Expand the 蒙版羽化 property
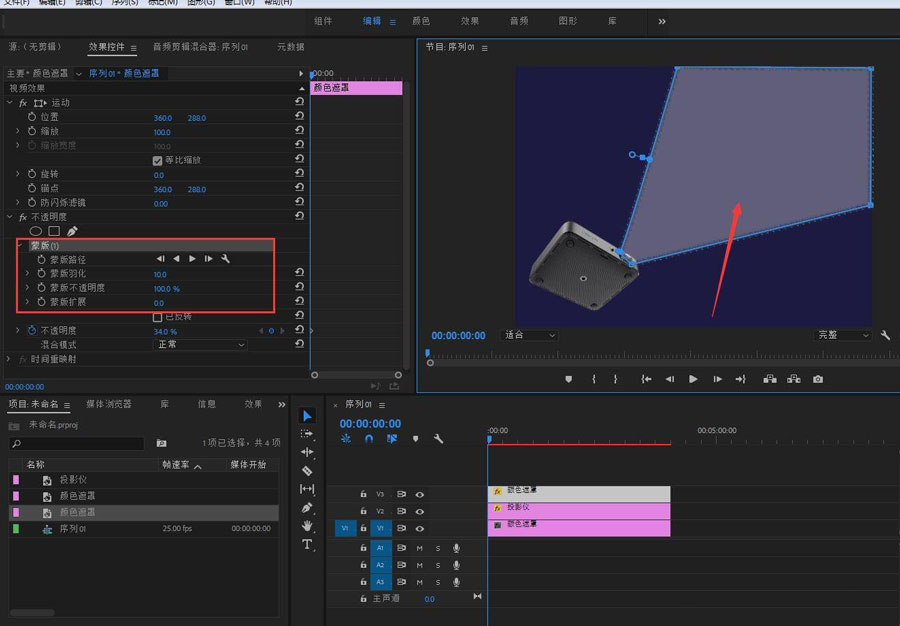 tap(28, 273)
